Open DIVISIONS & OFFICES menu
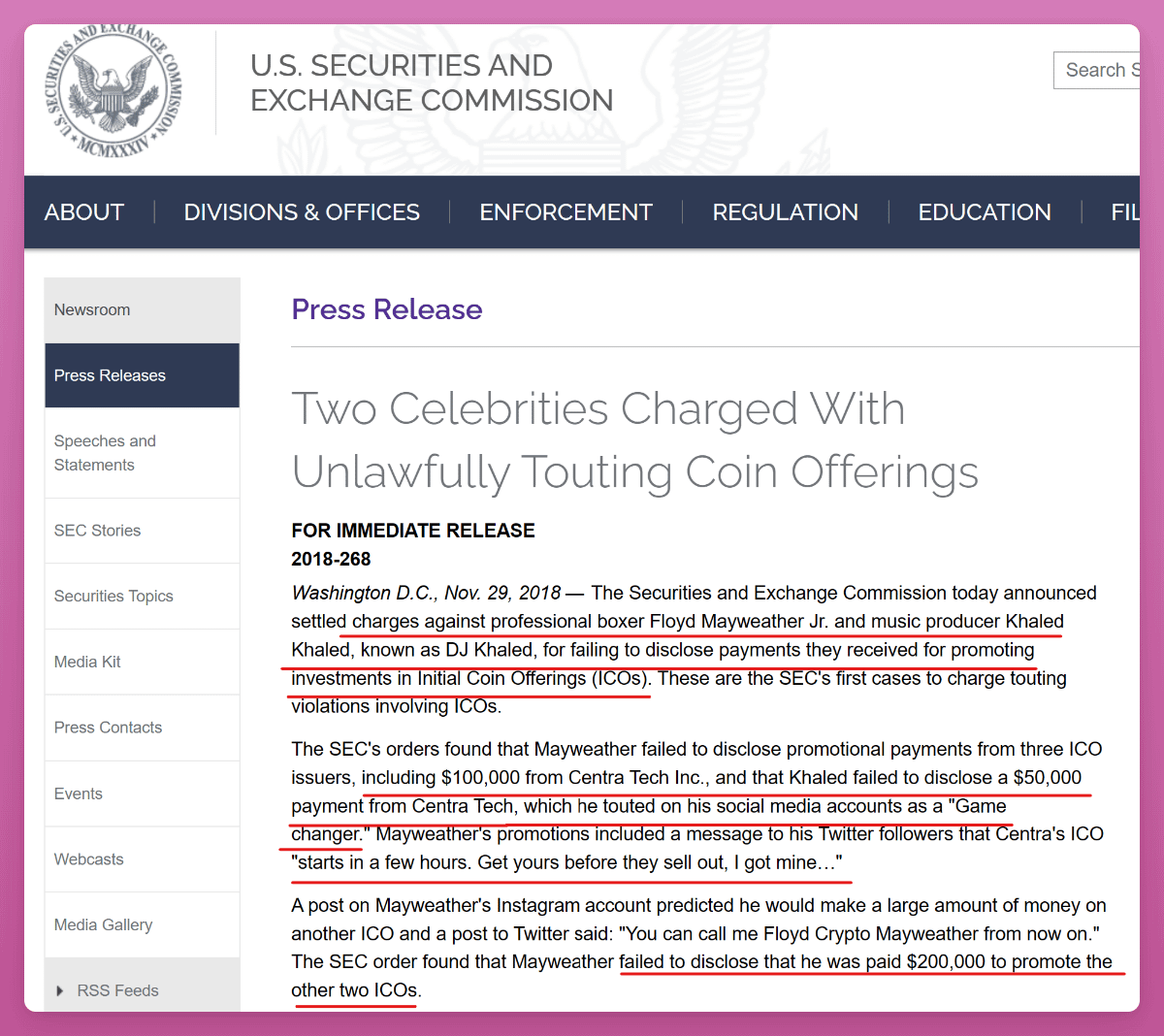 coord(302,212)
